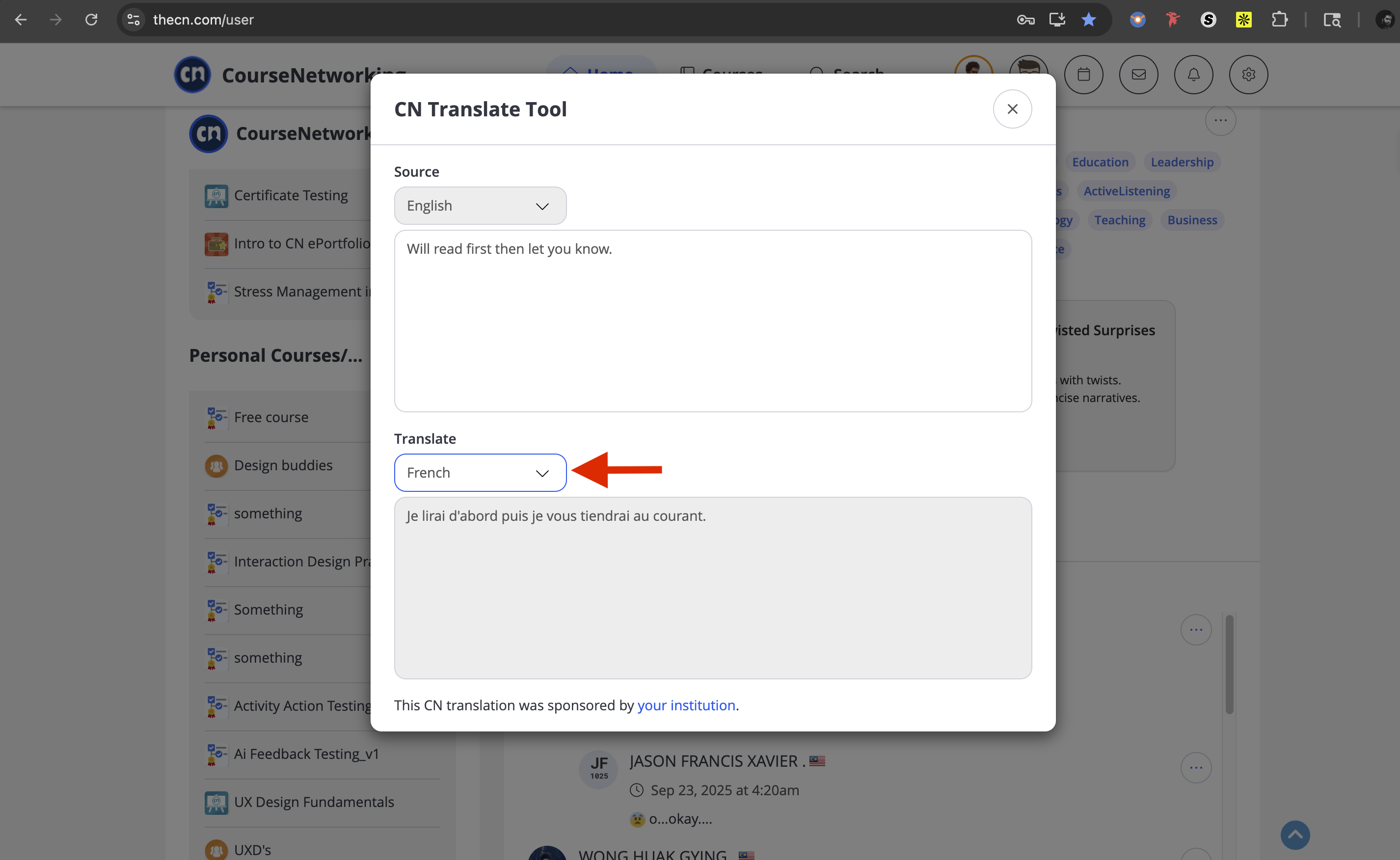The height and width of the screenshot is (860, 1400).
Task: Open Stress Management course item
Action: [302, 291]
